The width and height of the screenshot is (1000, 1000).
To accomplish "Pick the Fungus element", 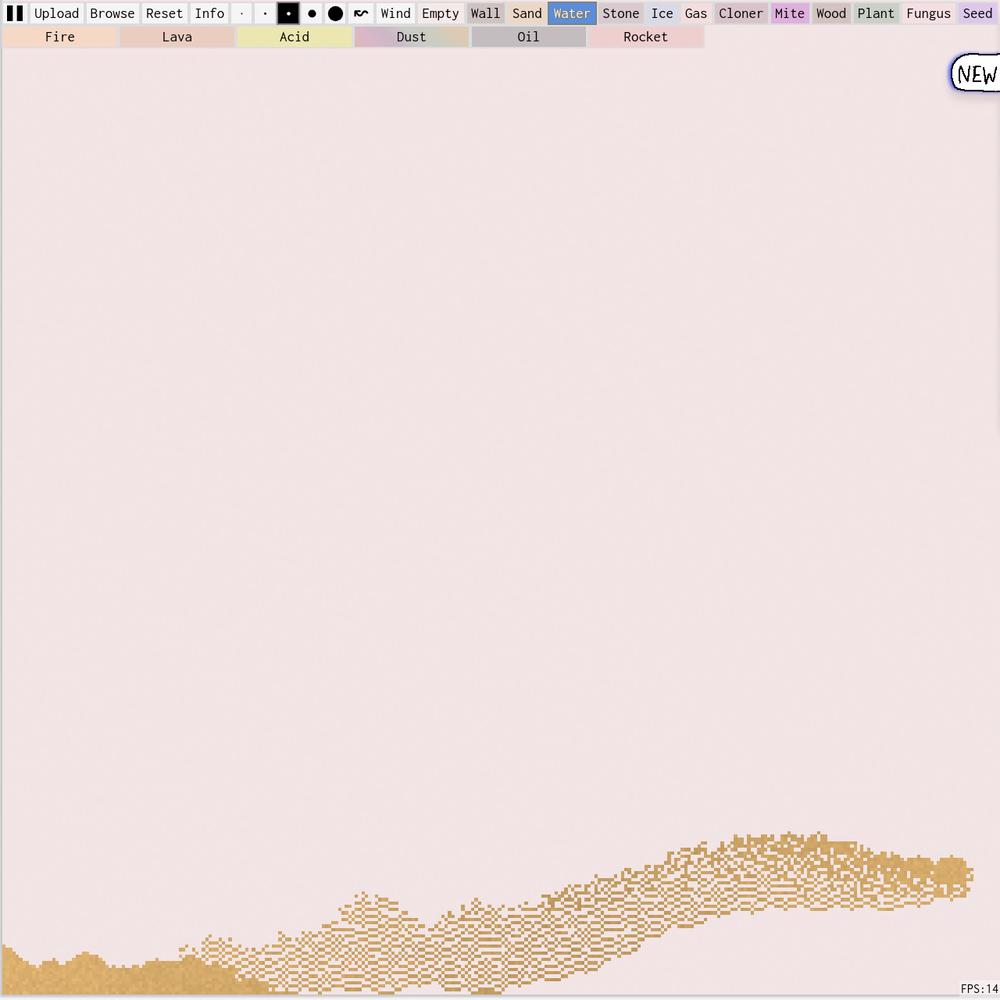I will (928, 14).
